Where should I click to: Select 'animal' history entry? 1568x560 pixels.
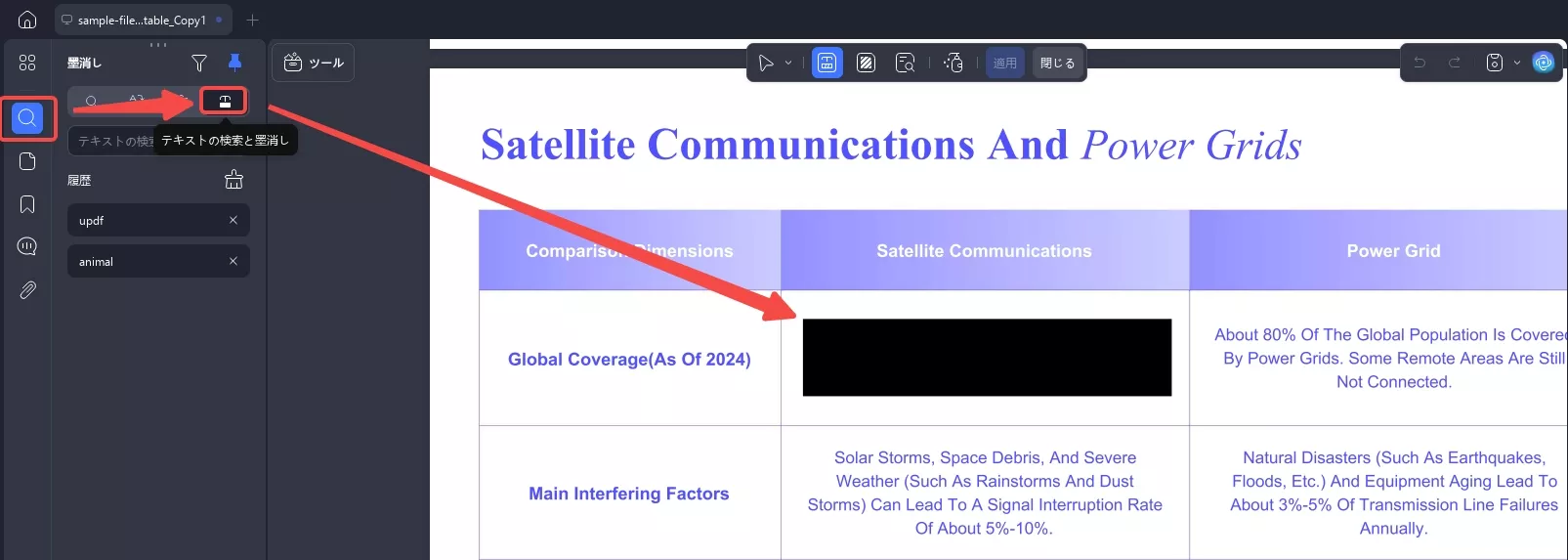click(158, 261)
